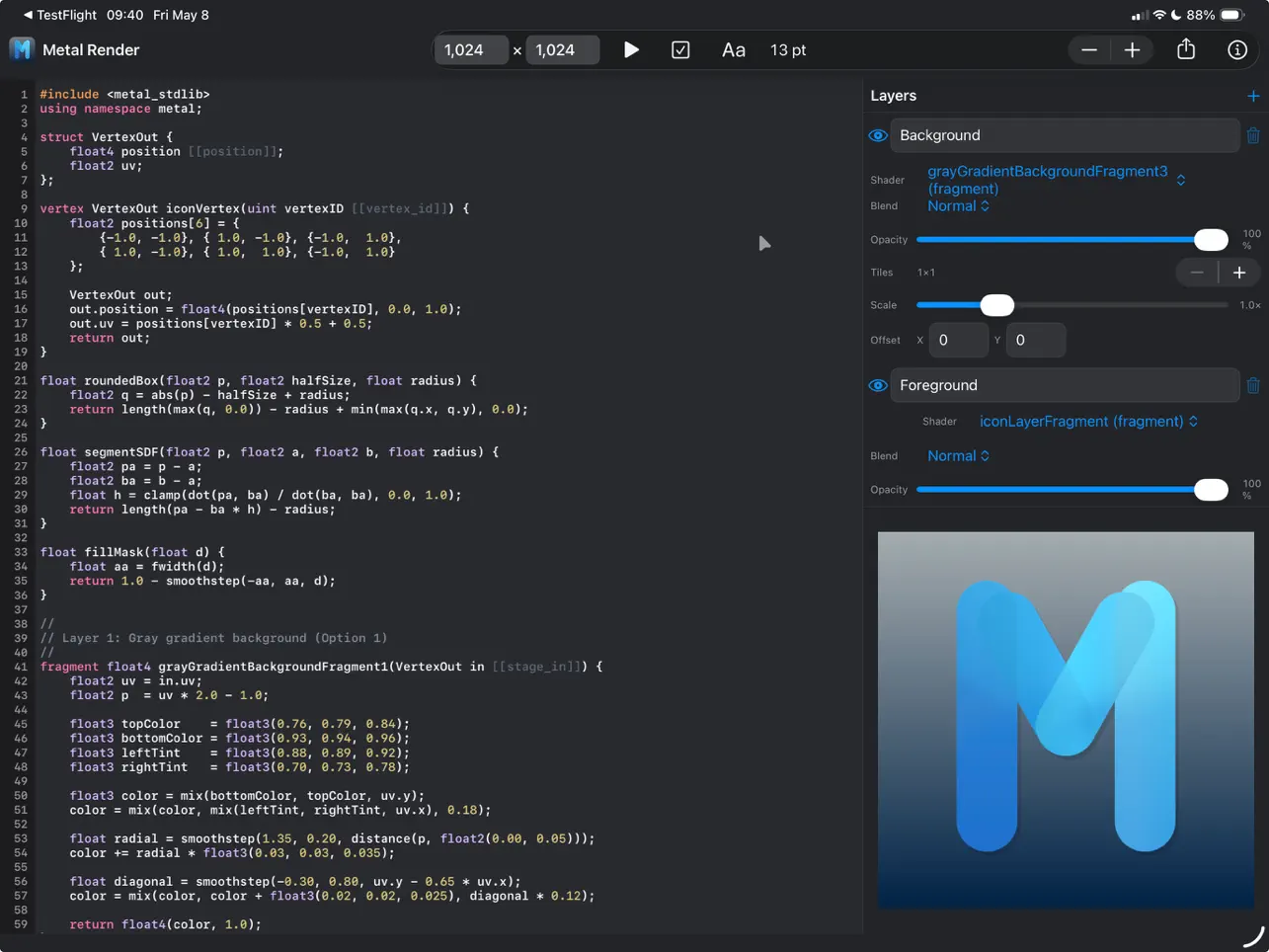Delete the Foreground layer
This screenshot has width=1269, height=952.
click(x=1253, y=385)
